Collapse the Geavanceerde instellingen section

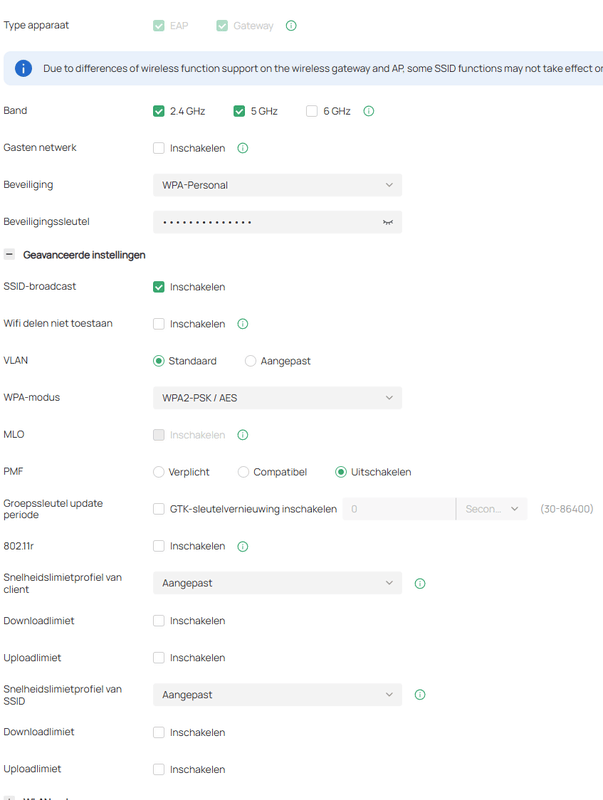[10, 255]
